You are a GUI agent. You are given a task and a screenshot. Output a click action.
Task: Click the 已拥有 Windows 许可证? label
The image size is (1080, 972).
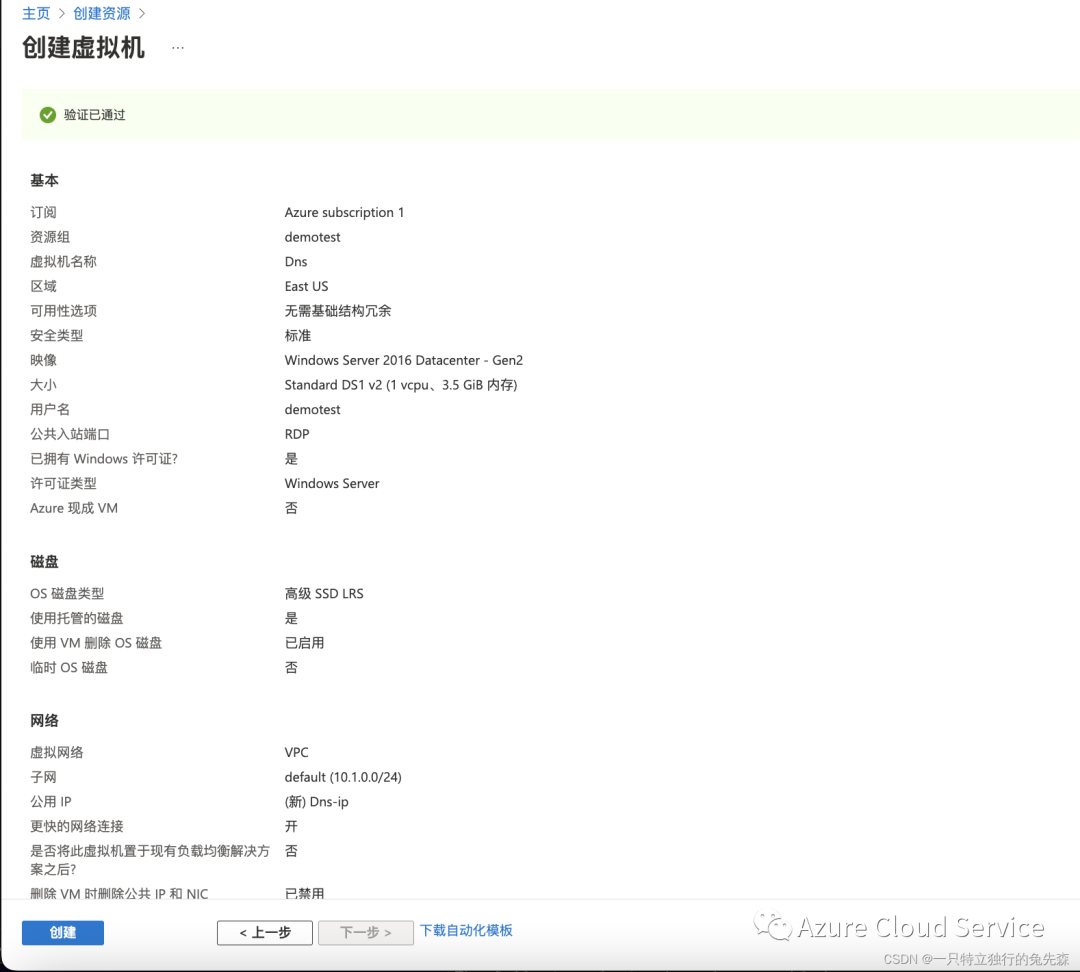(104, 459)
